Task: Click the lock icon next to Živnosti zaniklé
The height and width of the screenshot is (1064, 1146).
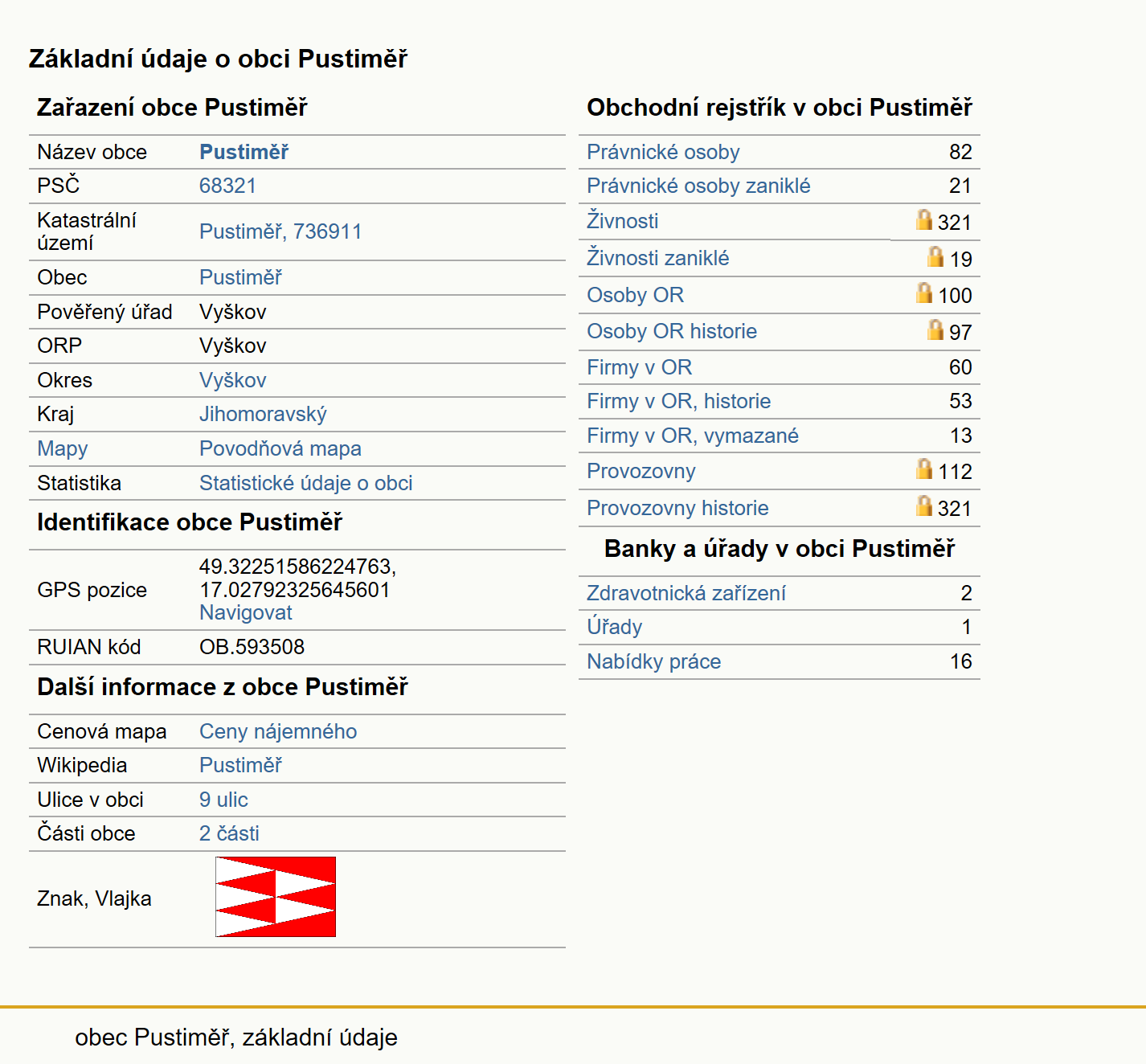Action: (935, 256)
